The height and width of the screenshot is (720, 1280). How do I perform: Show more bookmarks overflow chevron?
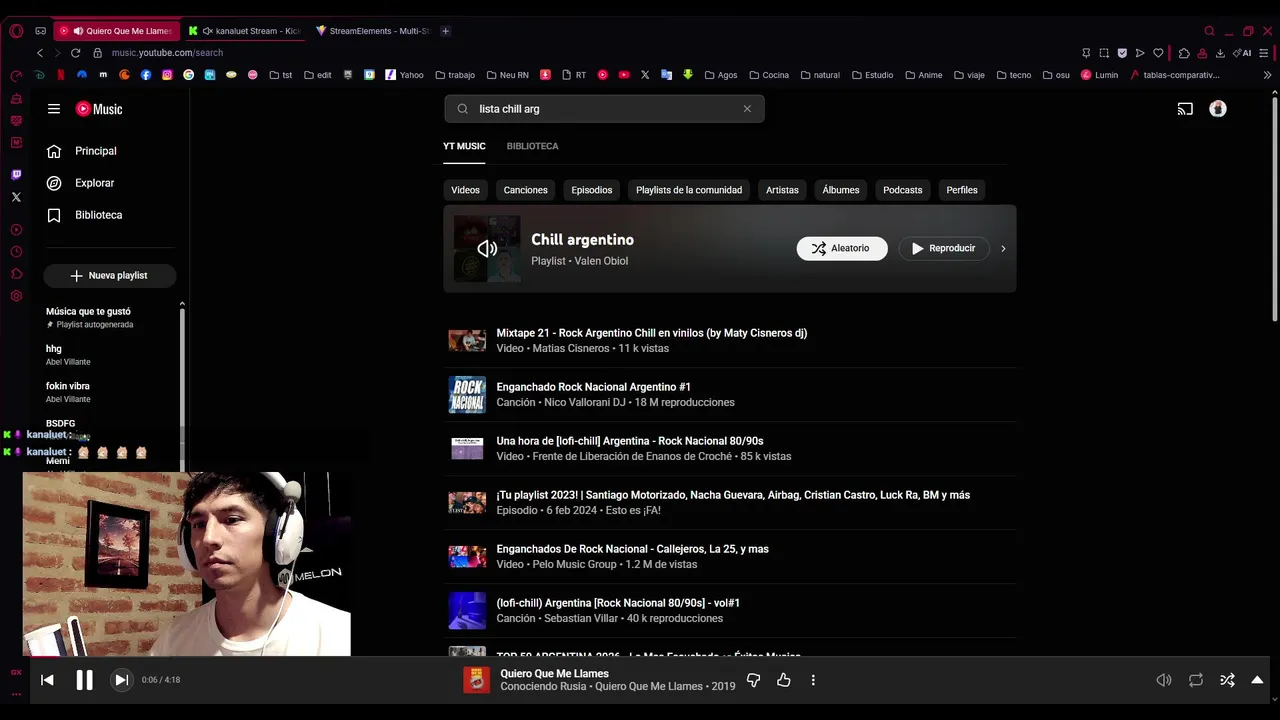[x=1267, y=75]
